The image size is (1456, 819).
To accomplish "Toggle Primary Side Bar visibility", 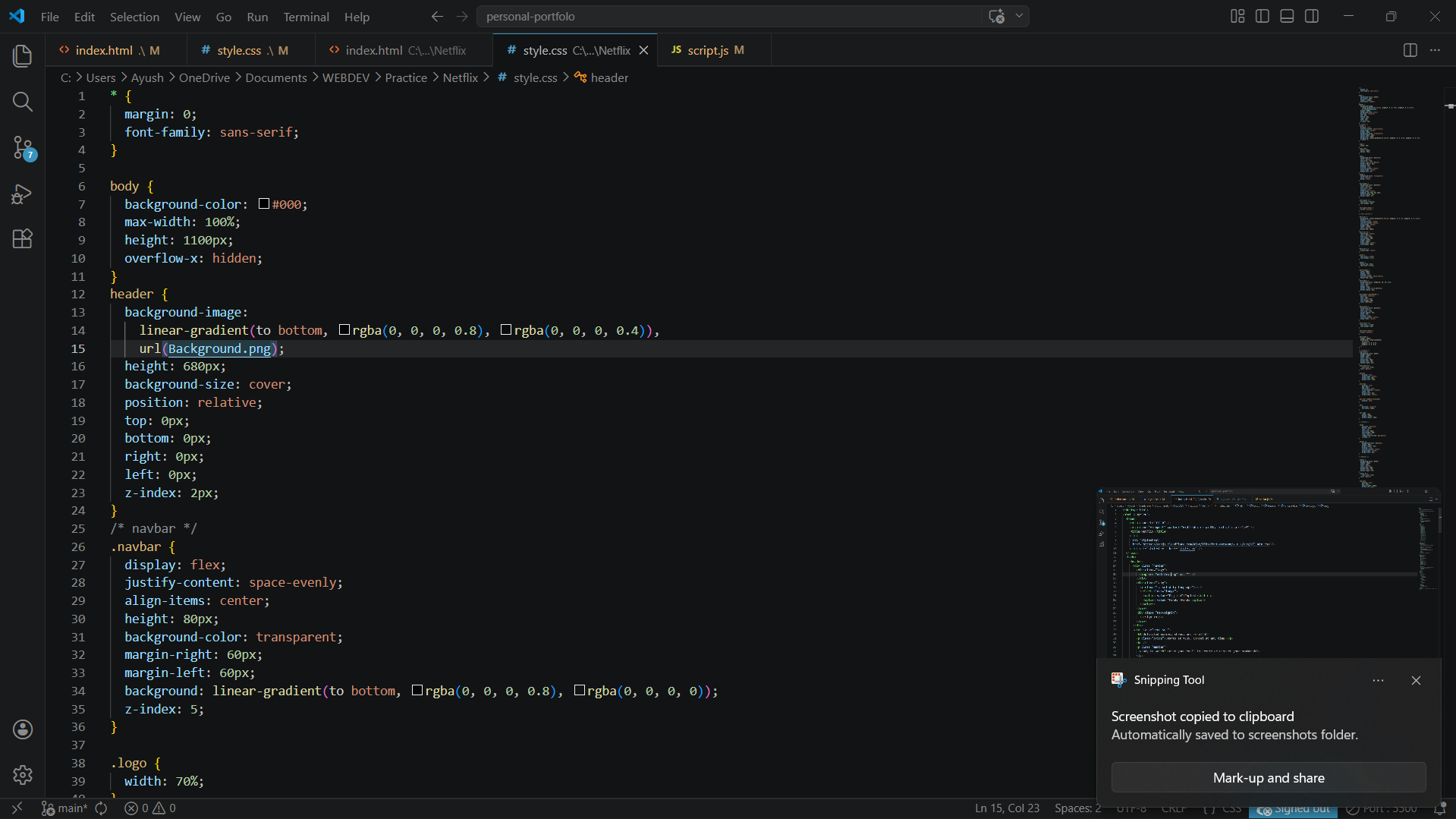I will click(1263, 16).
